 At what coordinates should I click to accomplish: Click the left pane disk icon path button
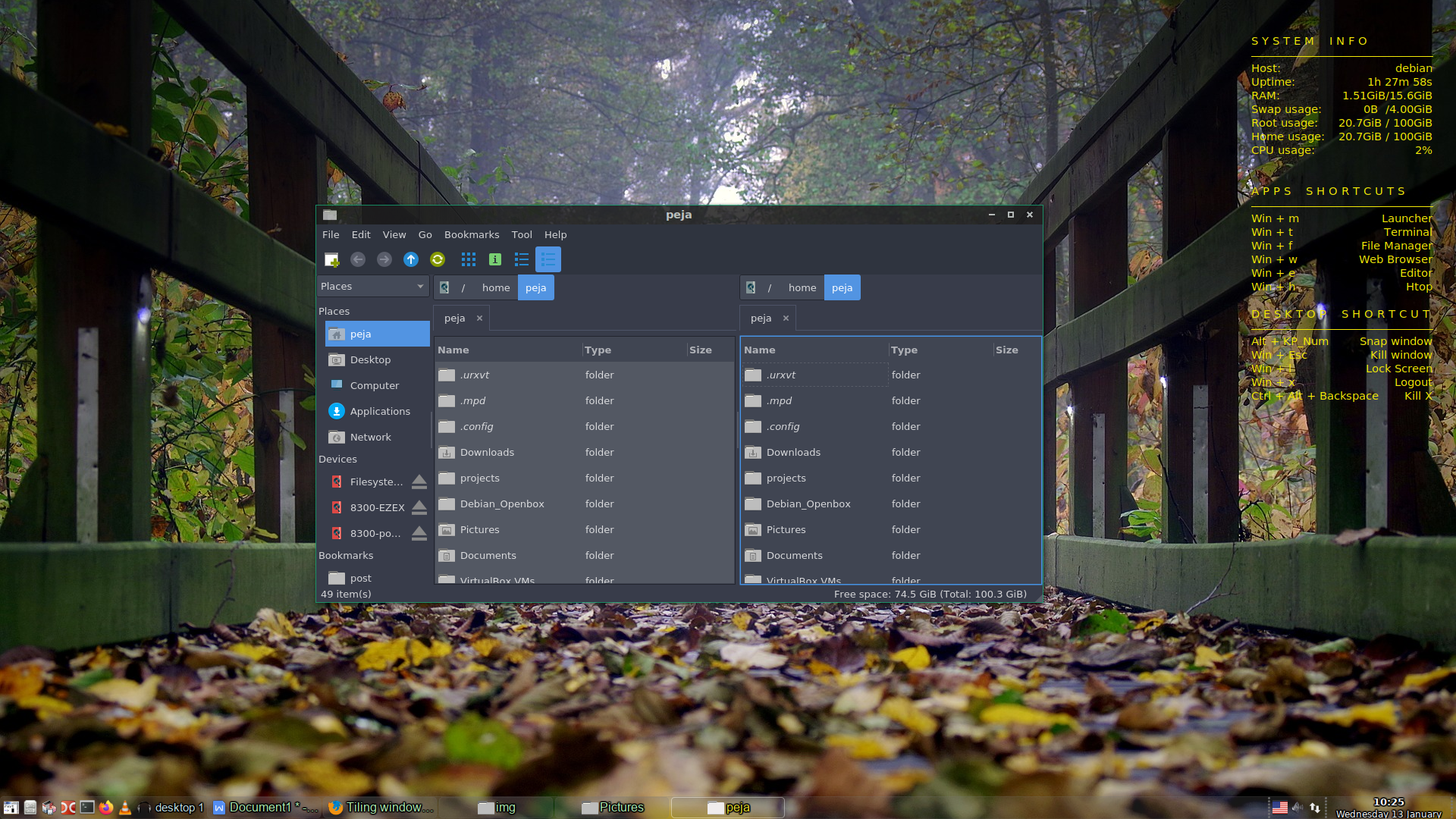click(x=444, y=287)
